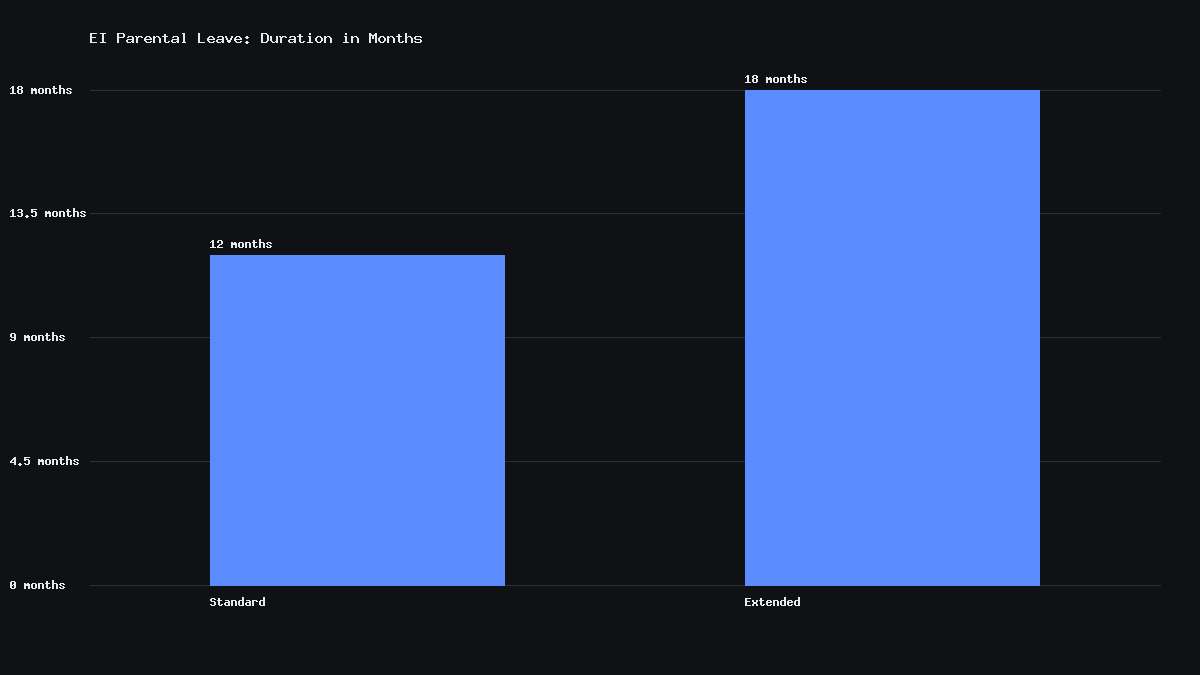The height and width of the screenshot is (675, 1200).
Task: Click the '13.5 months' y-axis label
Action: click(48, 213)
